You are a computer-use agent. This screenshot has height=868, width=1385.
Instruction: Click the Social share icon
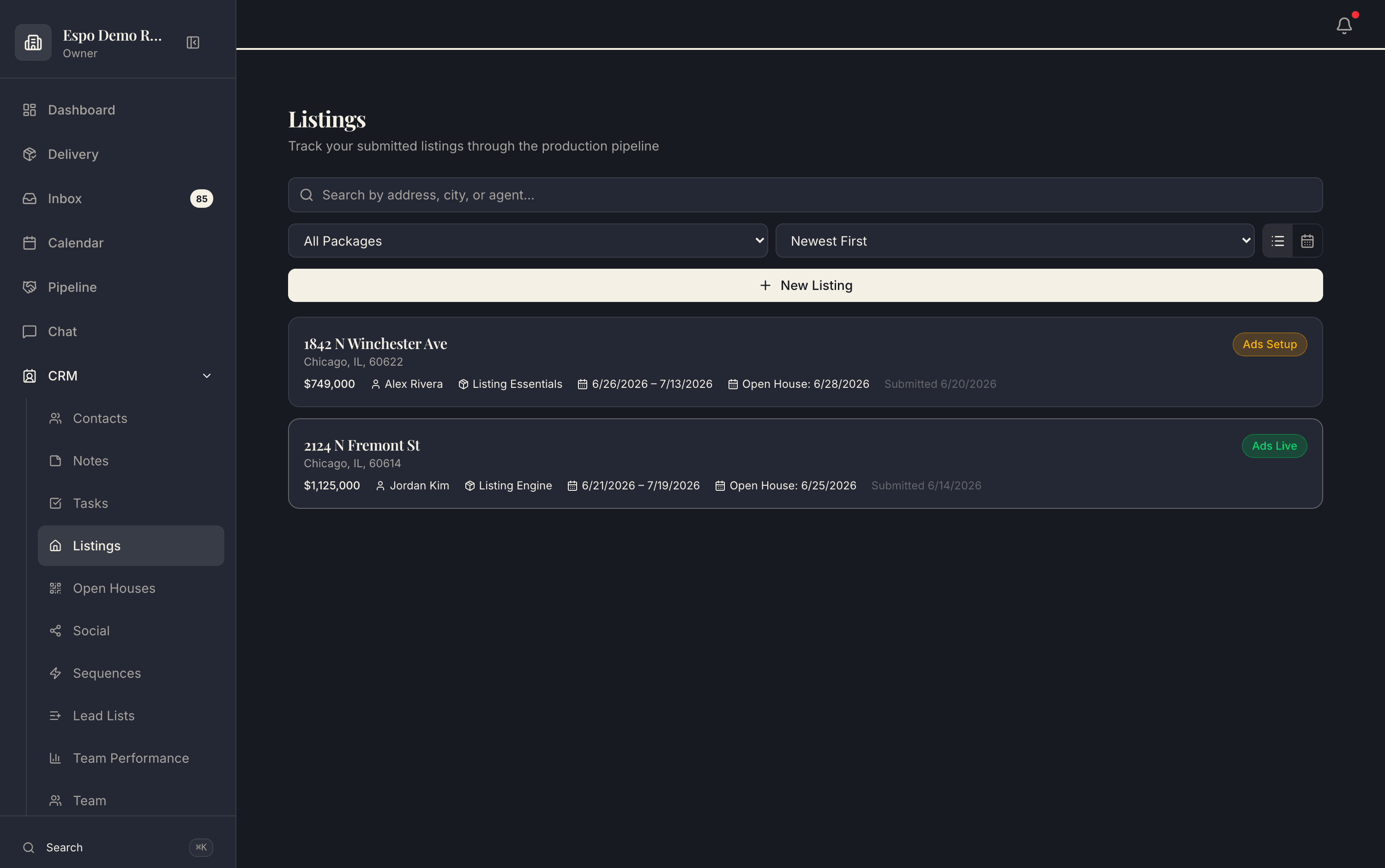[x=55, y=631]
